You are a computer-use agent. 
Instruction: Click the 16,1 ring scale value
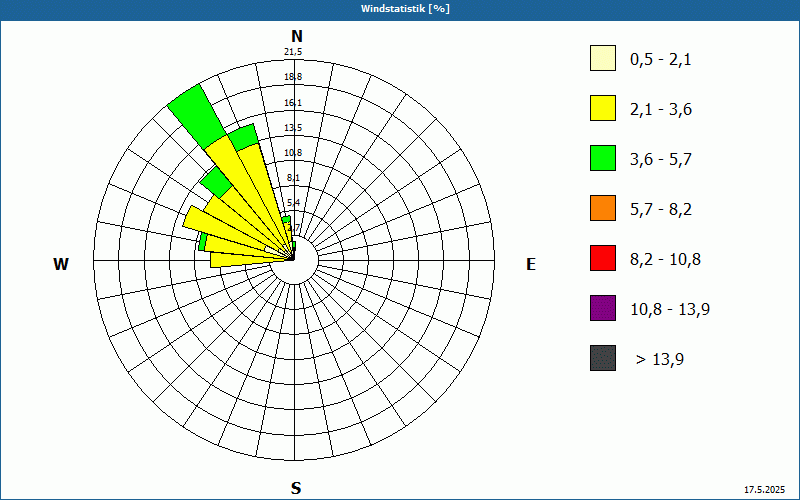coord(293,103)
